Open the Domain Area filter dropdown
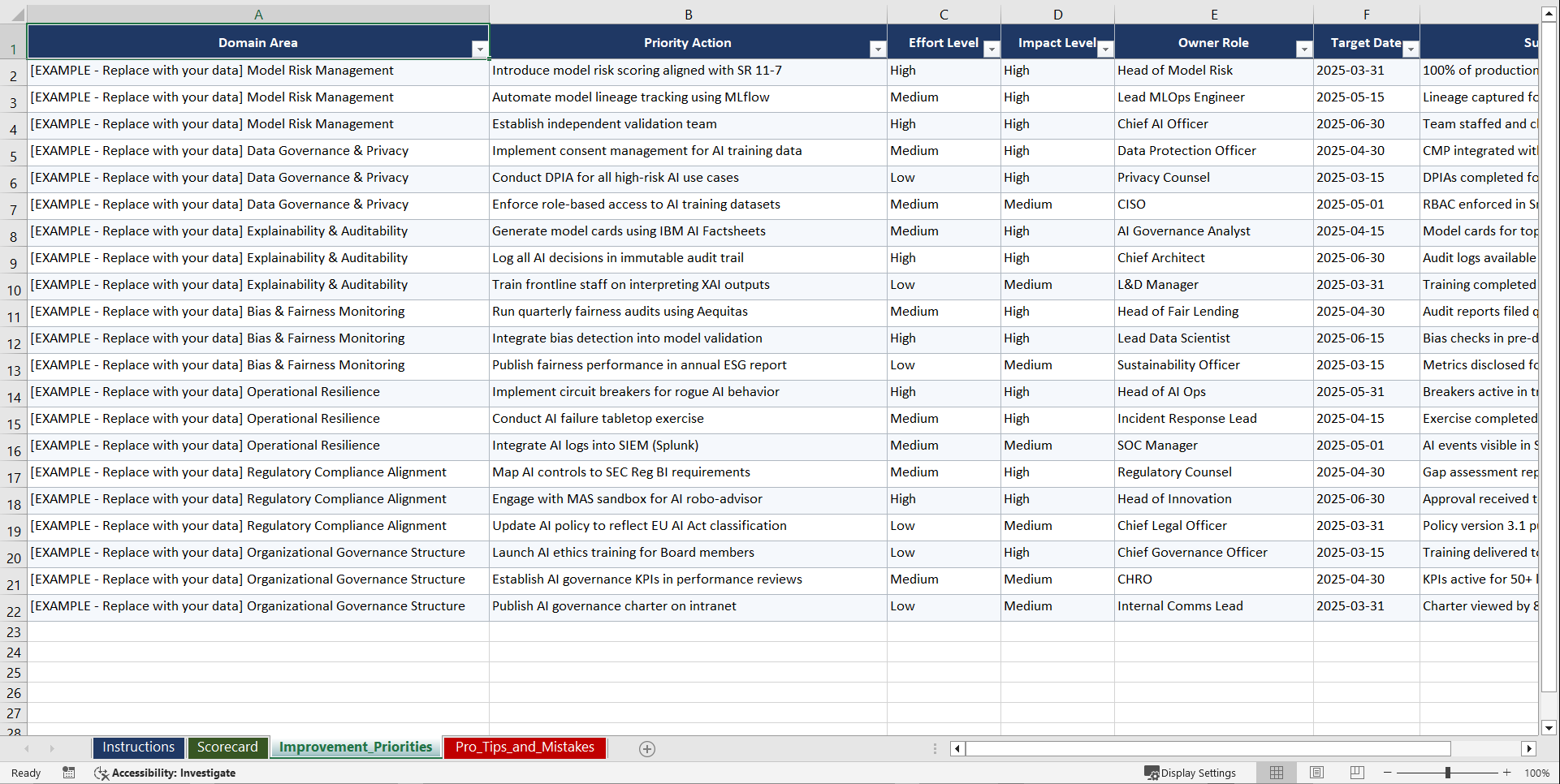 [x=481, y=49]
